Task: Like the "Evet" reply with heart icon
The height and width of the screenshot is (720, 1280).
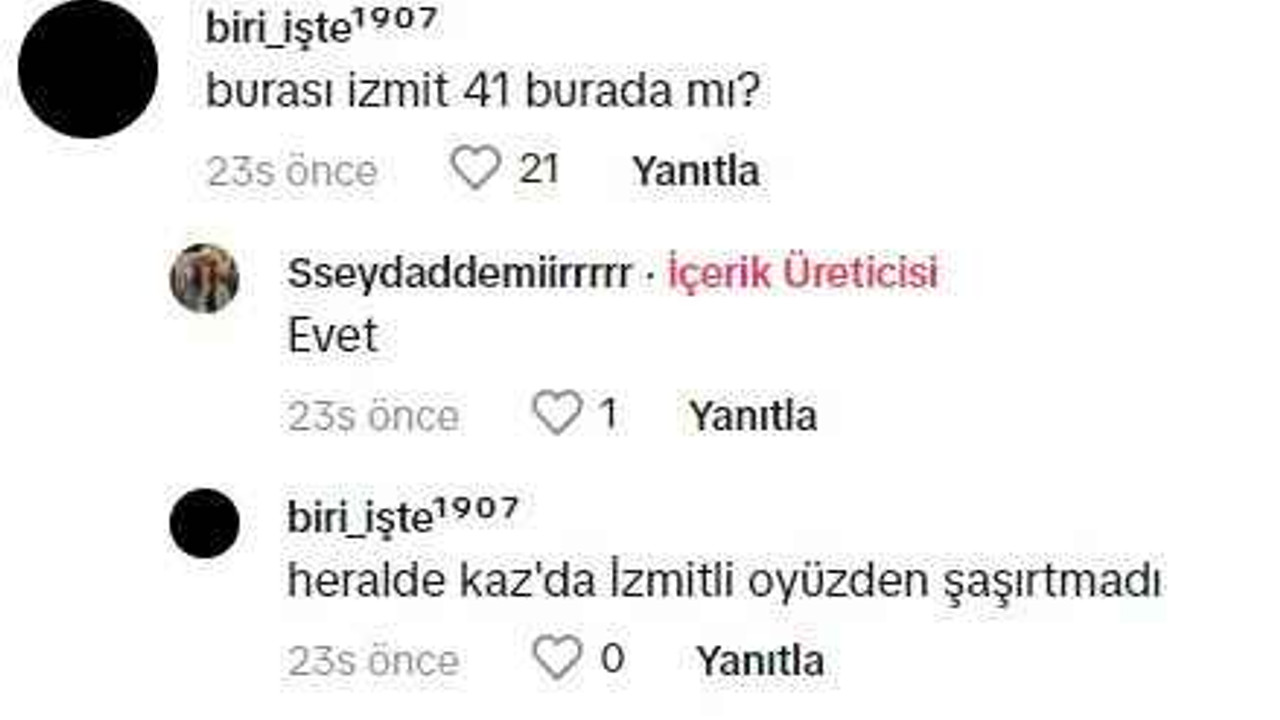Action: tap(557, 413)
